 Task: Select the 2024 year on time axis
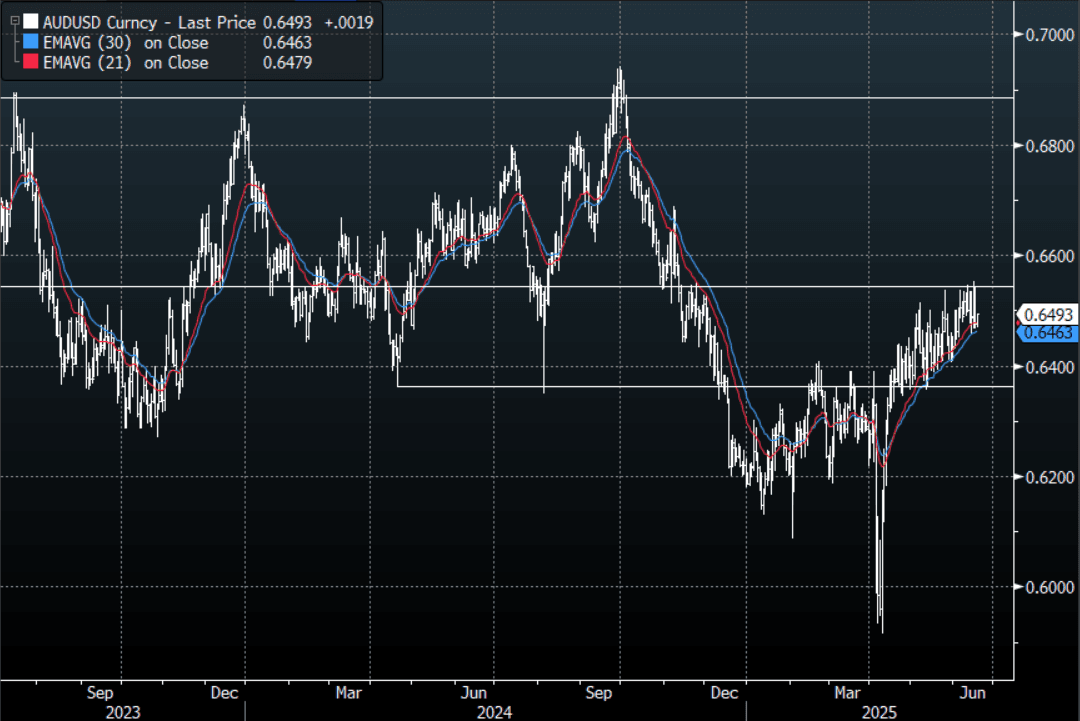click(495, 711)
